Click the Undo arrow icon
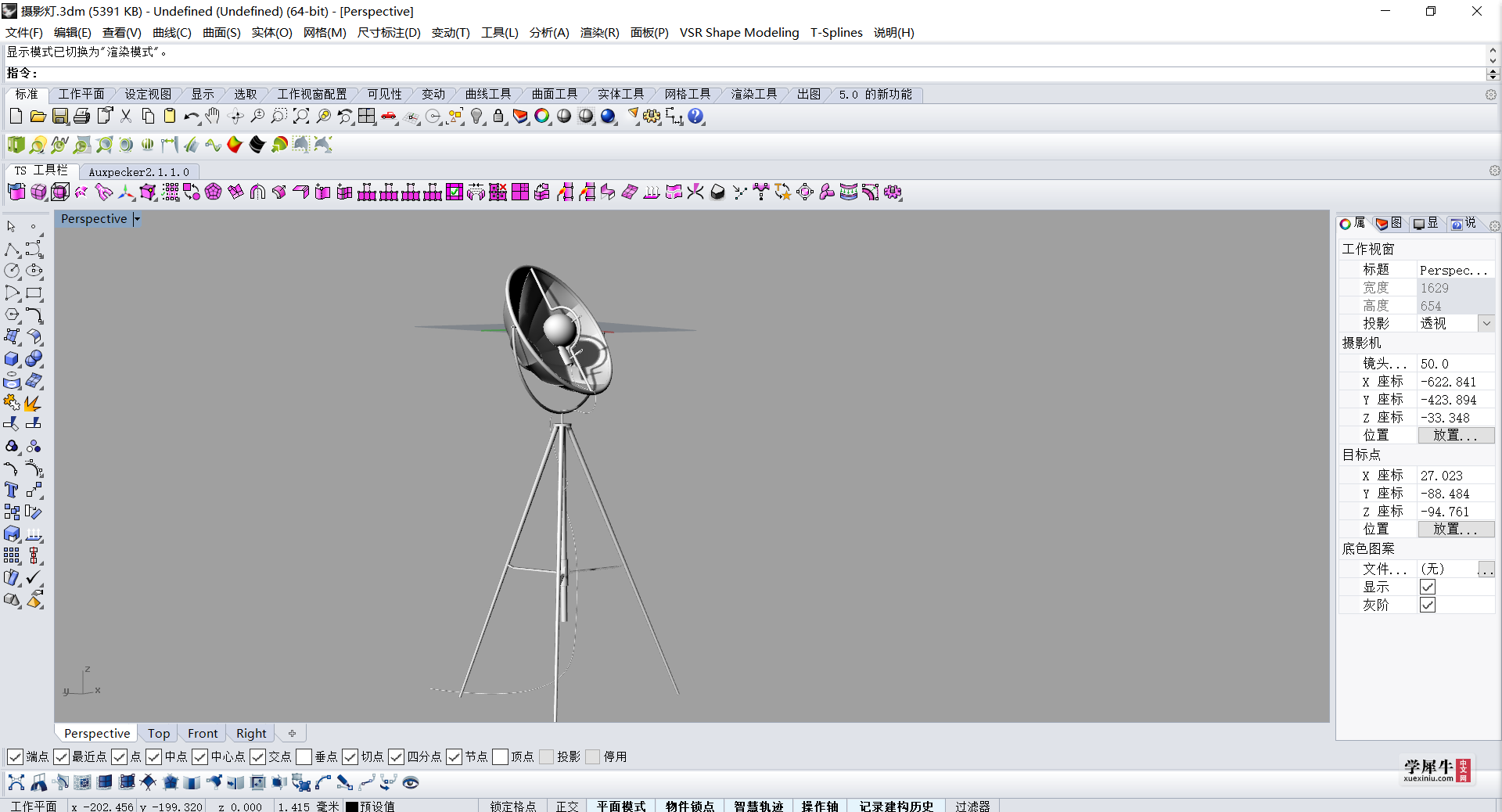This screenshot has height=812, width=1502. (x=191, y=117)
